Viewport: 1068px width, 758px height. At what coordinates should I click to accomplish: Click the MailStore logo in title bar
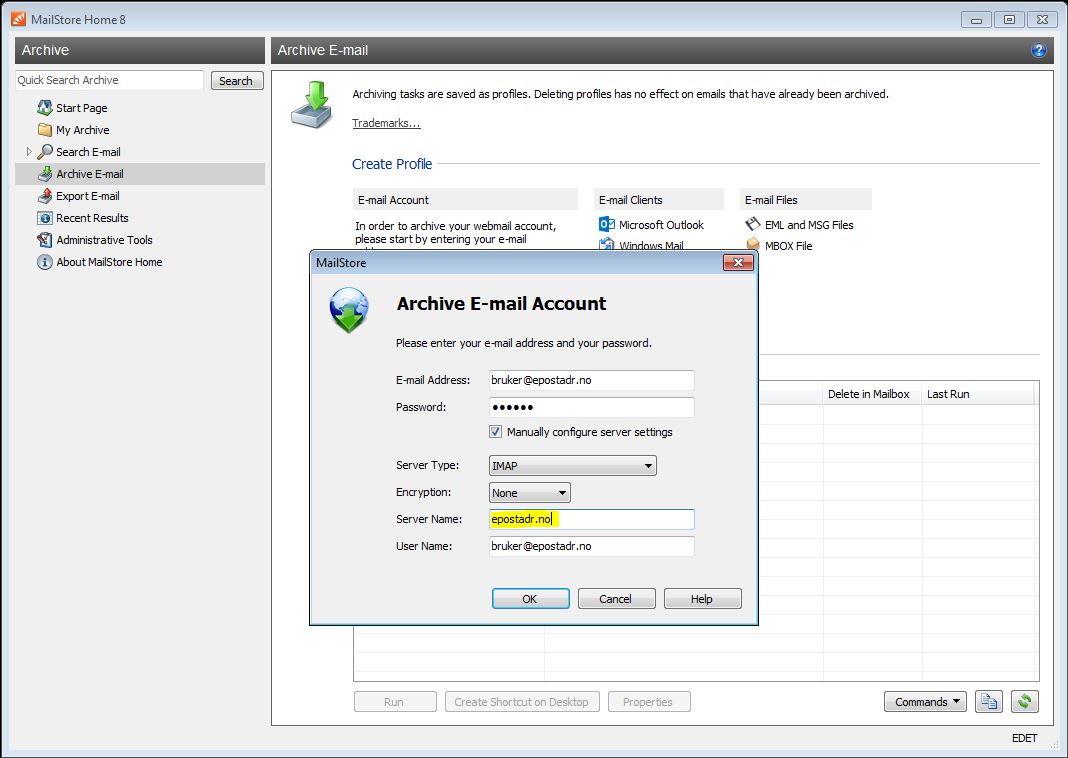18,19
